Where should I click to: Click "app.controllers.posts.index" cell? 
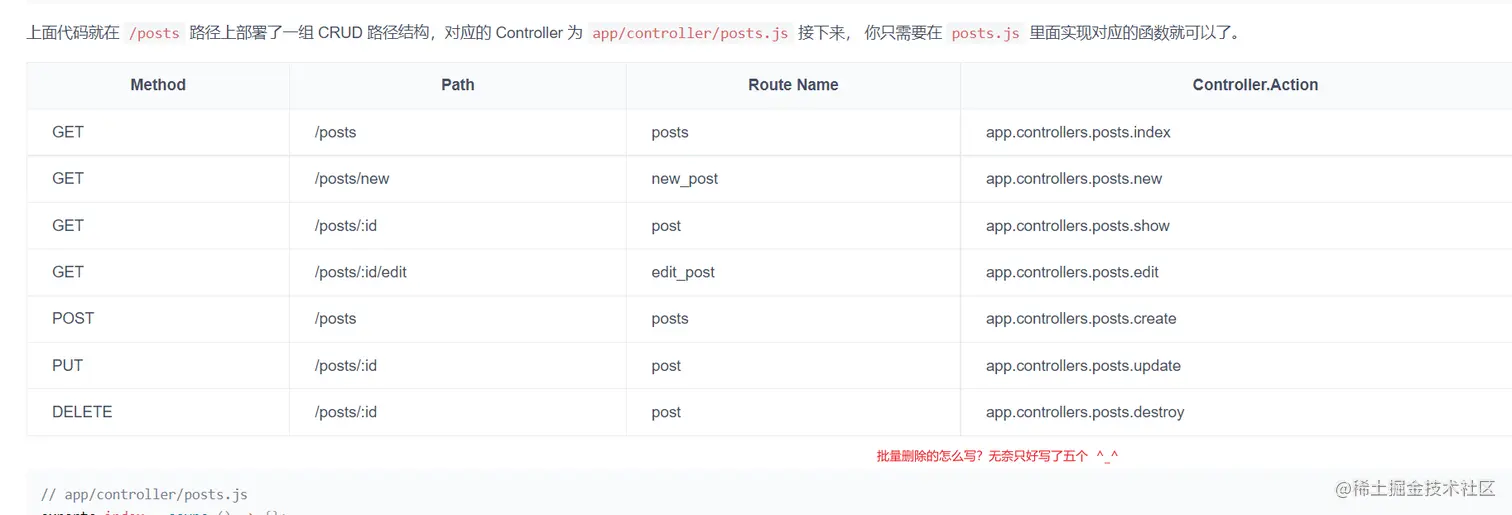coord(1078,132)
